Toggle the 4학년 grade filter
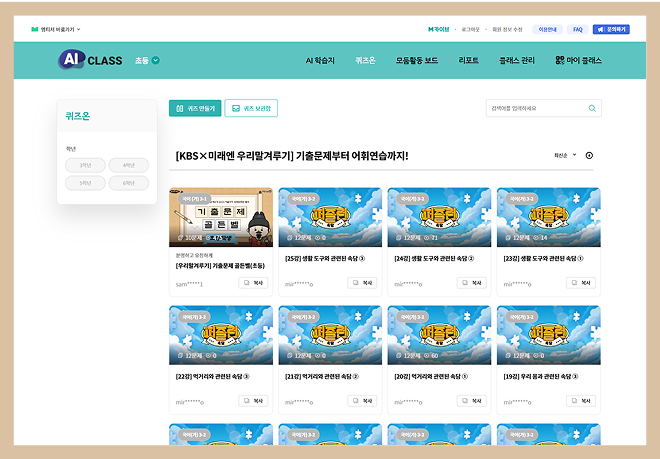660x459 pixels. [128, 165]
